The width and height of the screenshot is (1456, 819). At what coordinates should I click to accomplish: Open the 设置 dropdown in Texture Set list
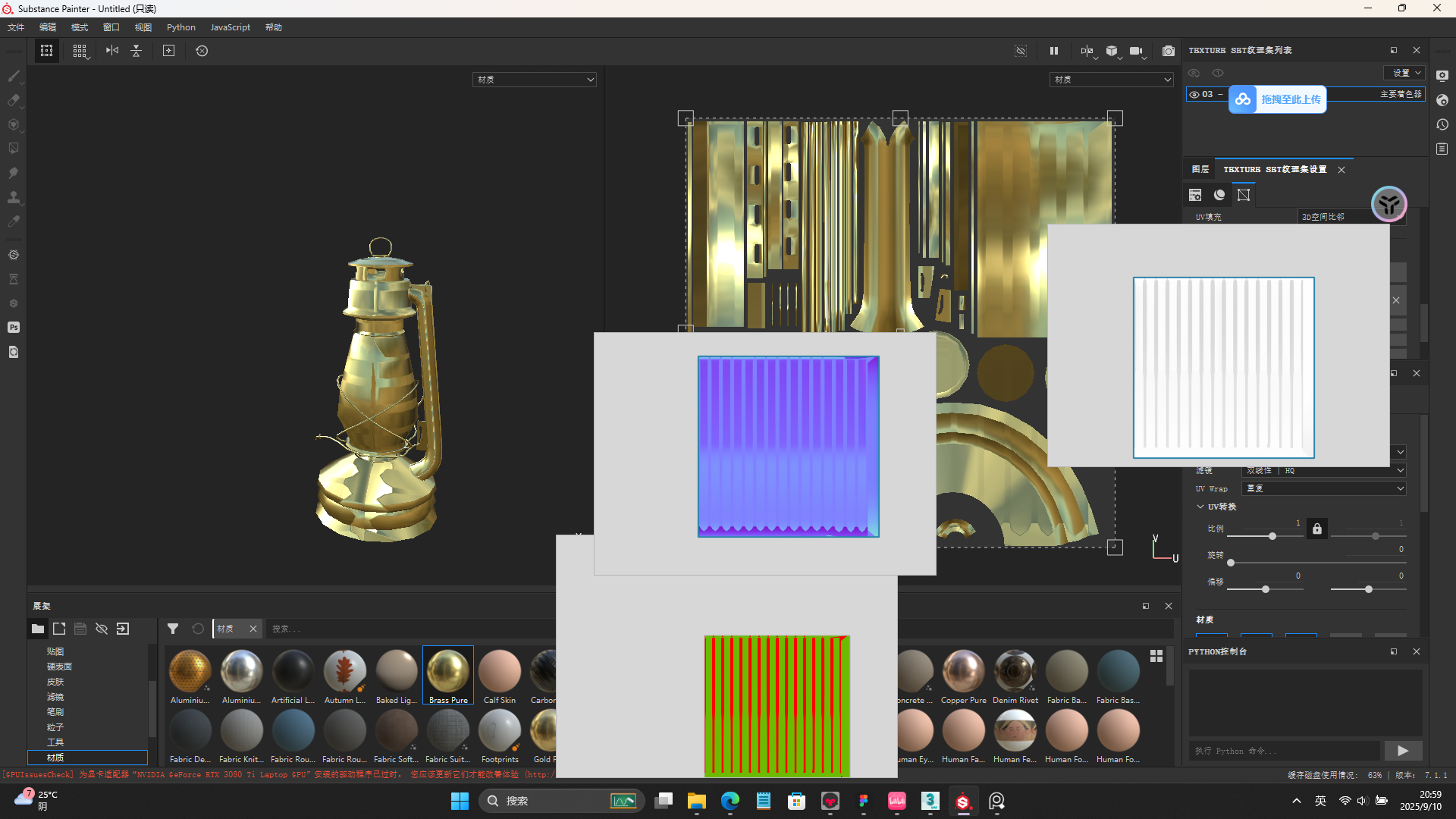point(1405,73)
